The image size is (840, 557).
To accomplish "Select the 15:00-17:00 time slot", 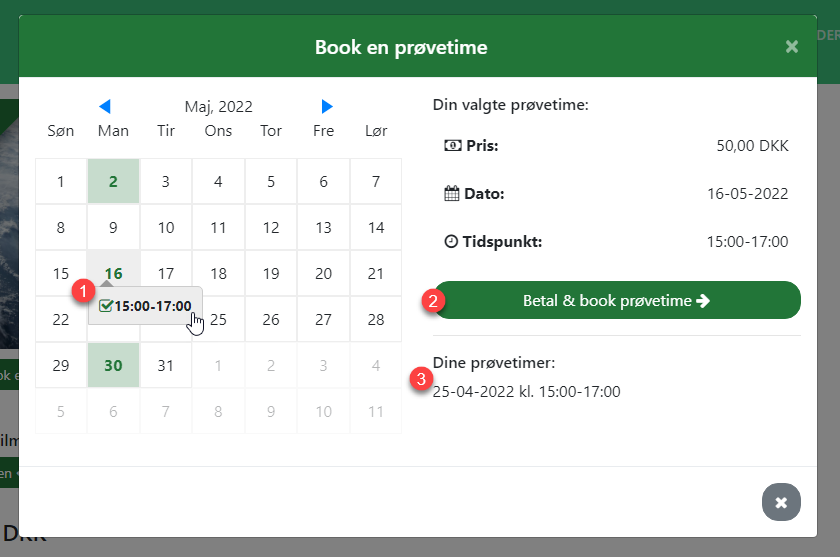I will point(145,306).
